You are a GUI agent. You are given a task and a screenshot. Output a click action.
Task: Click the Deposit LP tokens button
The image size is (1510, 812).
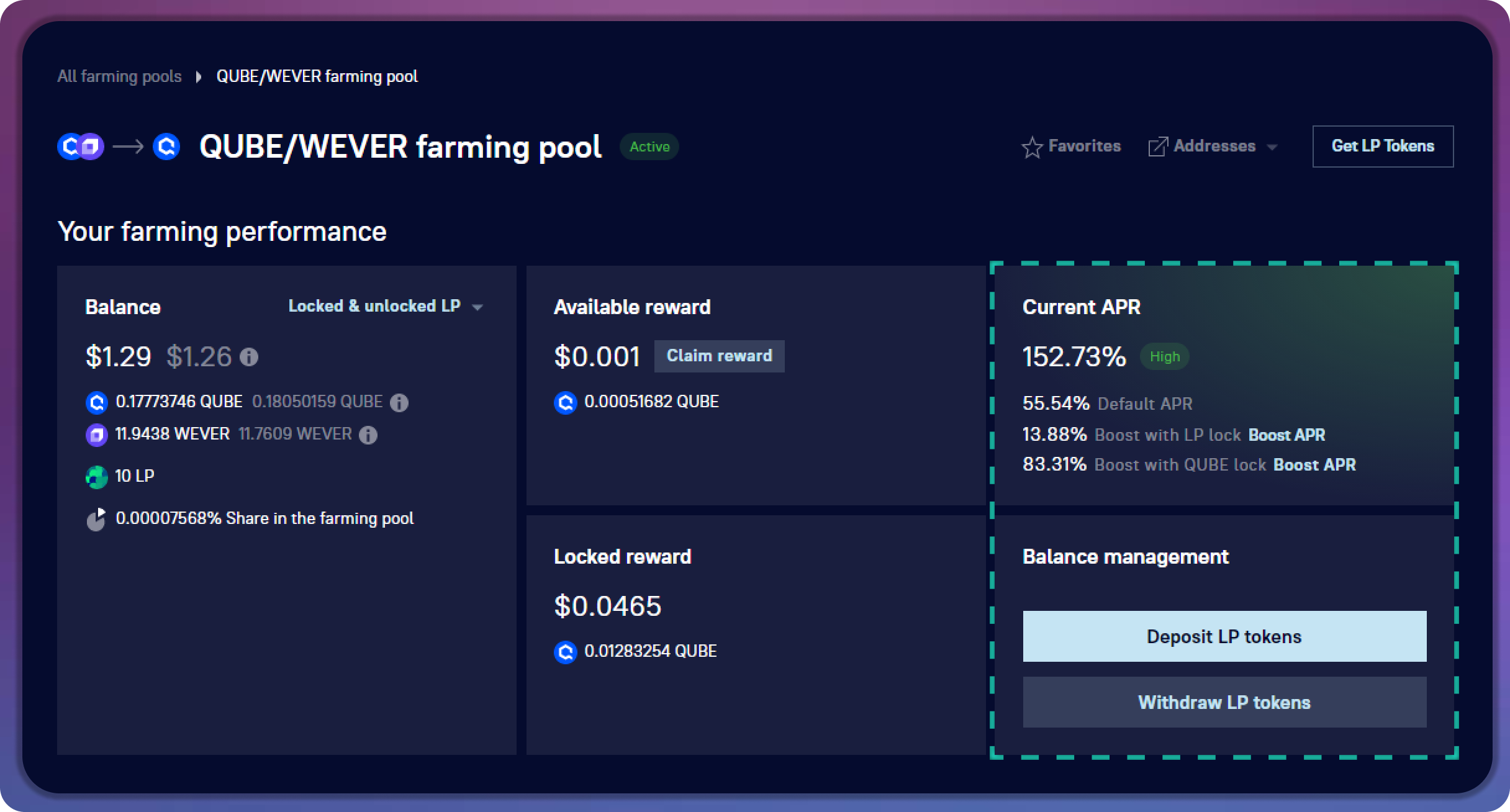1224,636
